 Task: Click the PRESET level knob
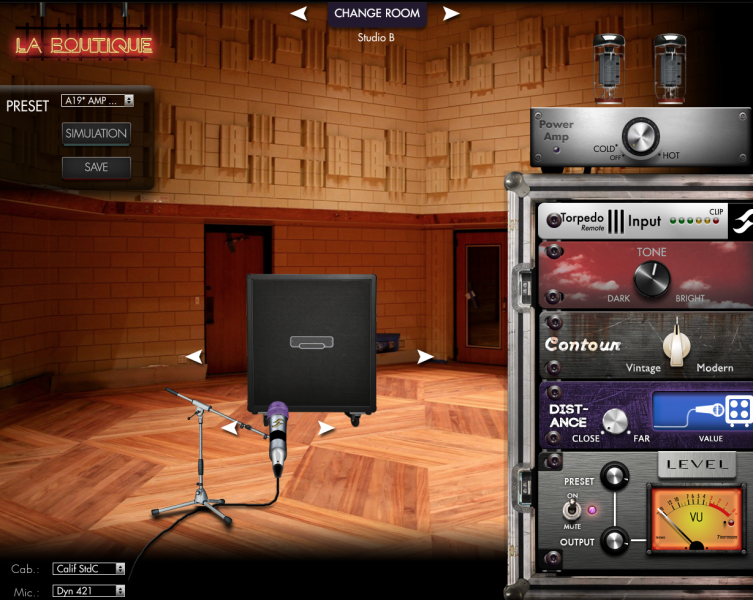(x=614, y=476)
